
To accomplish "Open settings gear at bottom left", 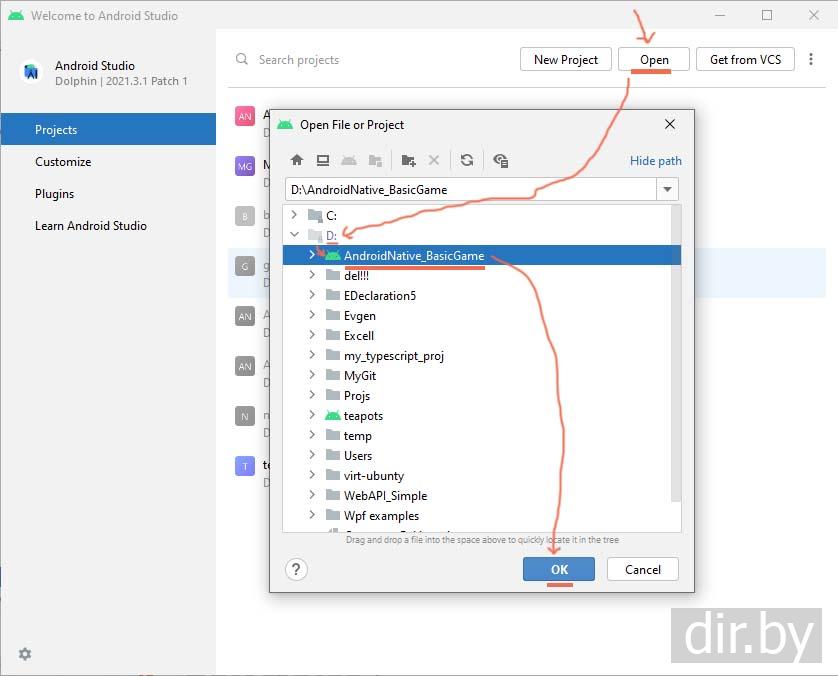I will tap(25, 654).
